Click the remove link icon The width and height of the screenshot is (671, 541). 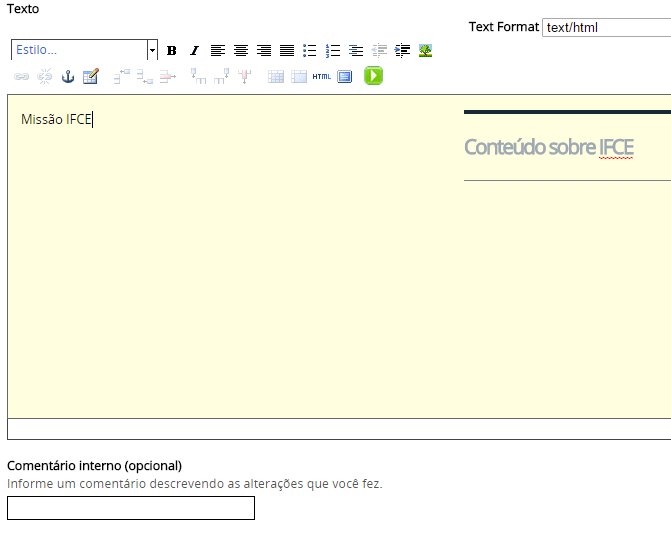coord(45,77)
